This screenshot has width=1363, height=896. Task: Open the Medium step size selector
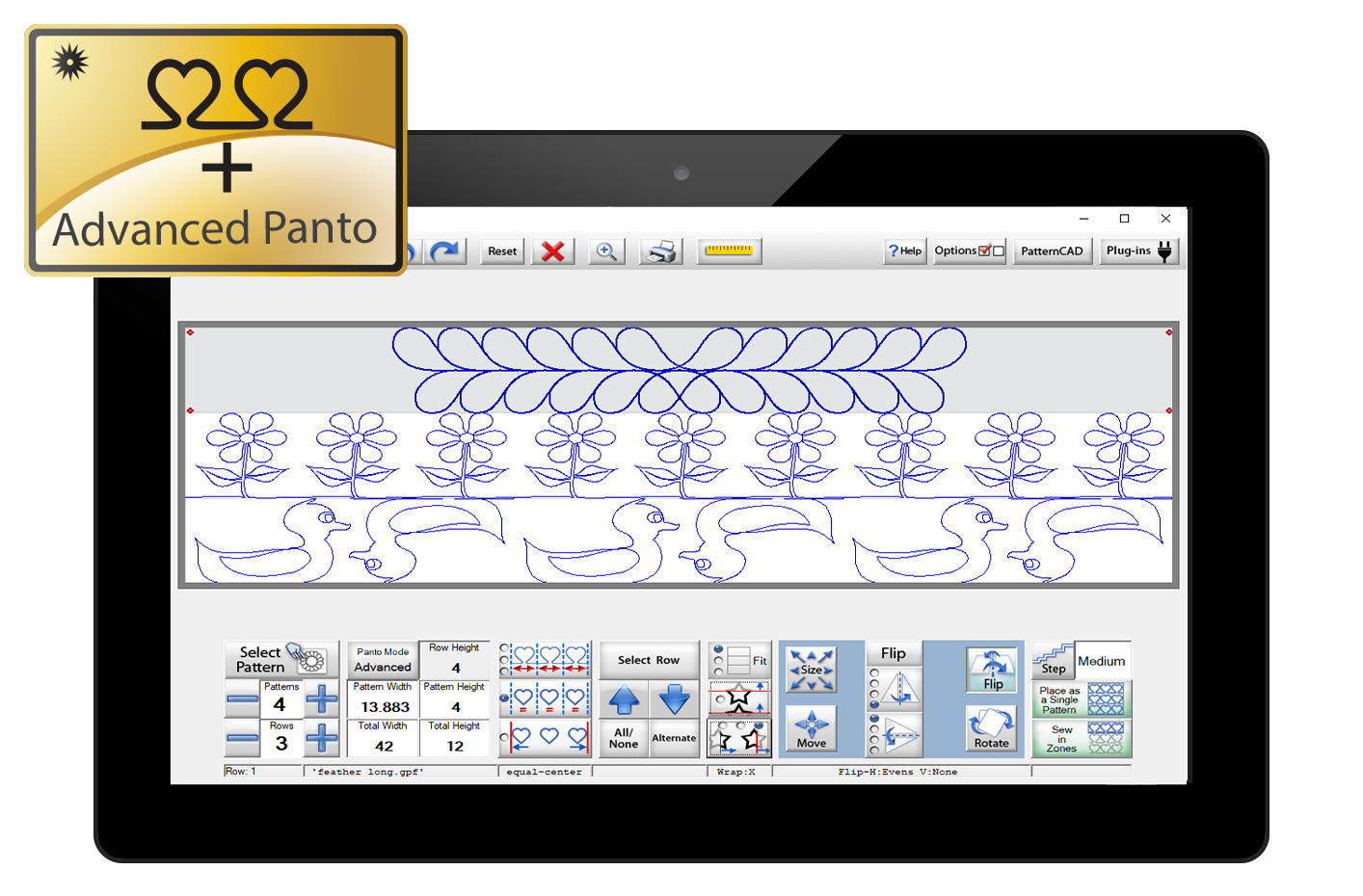coord(1102,660)
